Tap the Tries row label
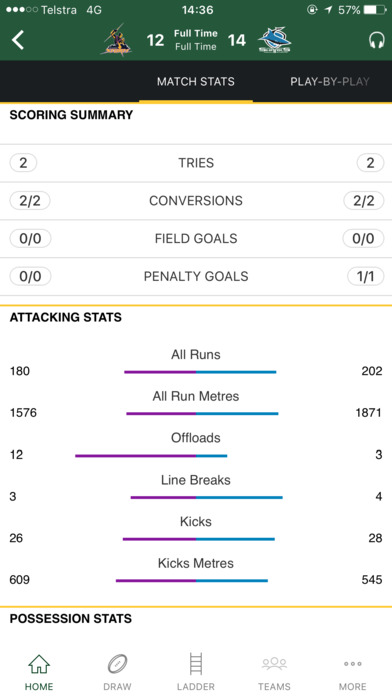 click(x=196, y=163)
